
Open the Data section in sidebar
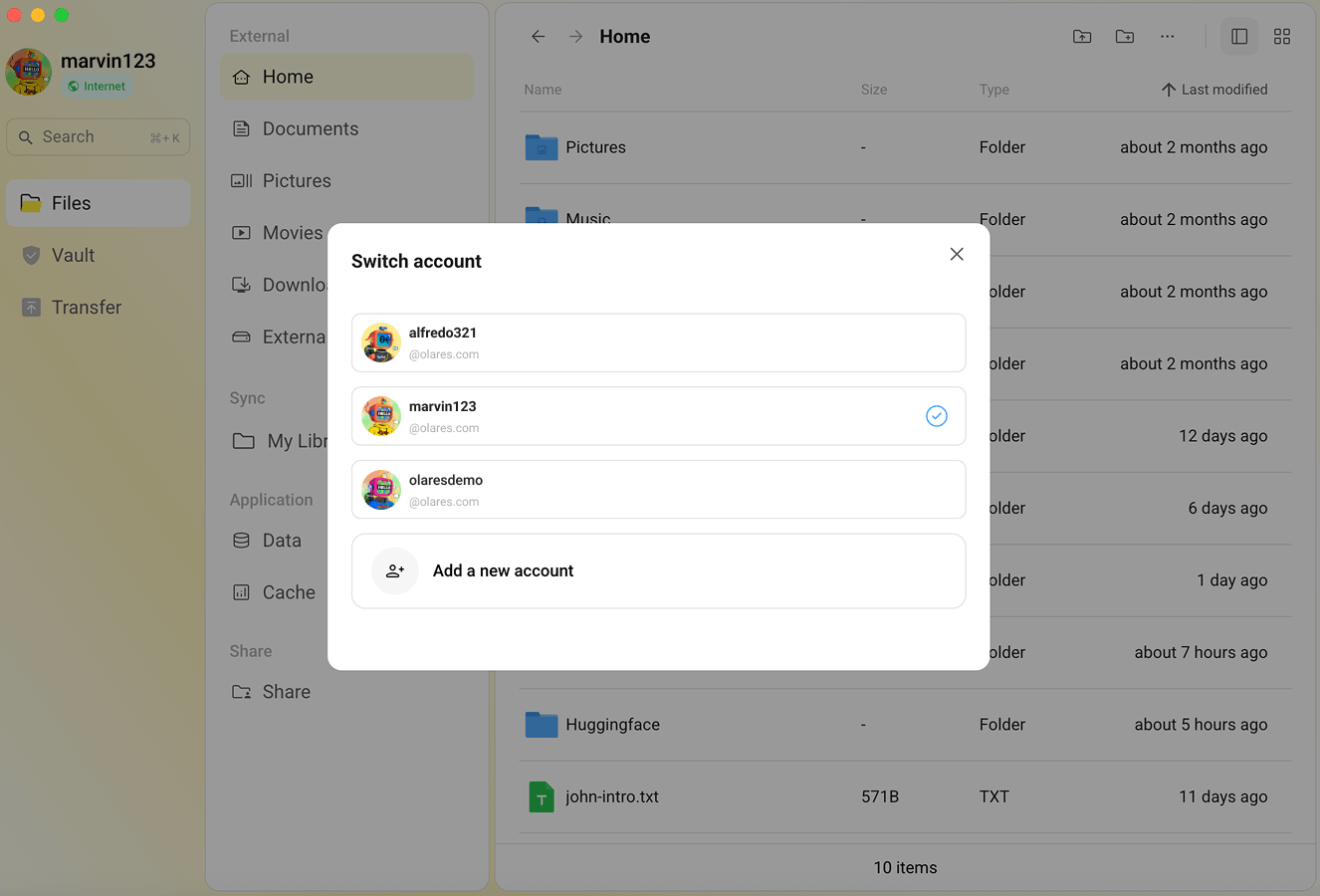[283, 540]
